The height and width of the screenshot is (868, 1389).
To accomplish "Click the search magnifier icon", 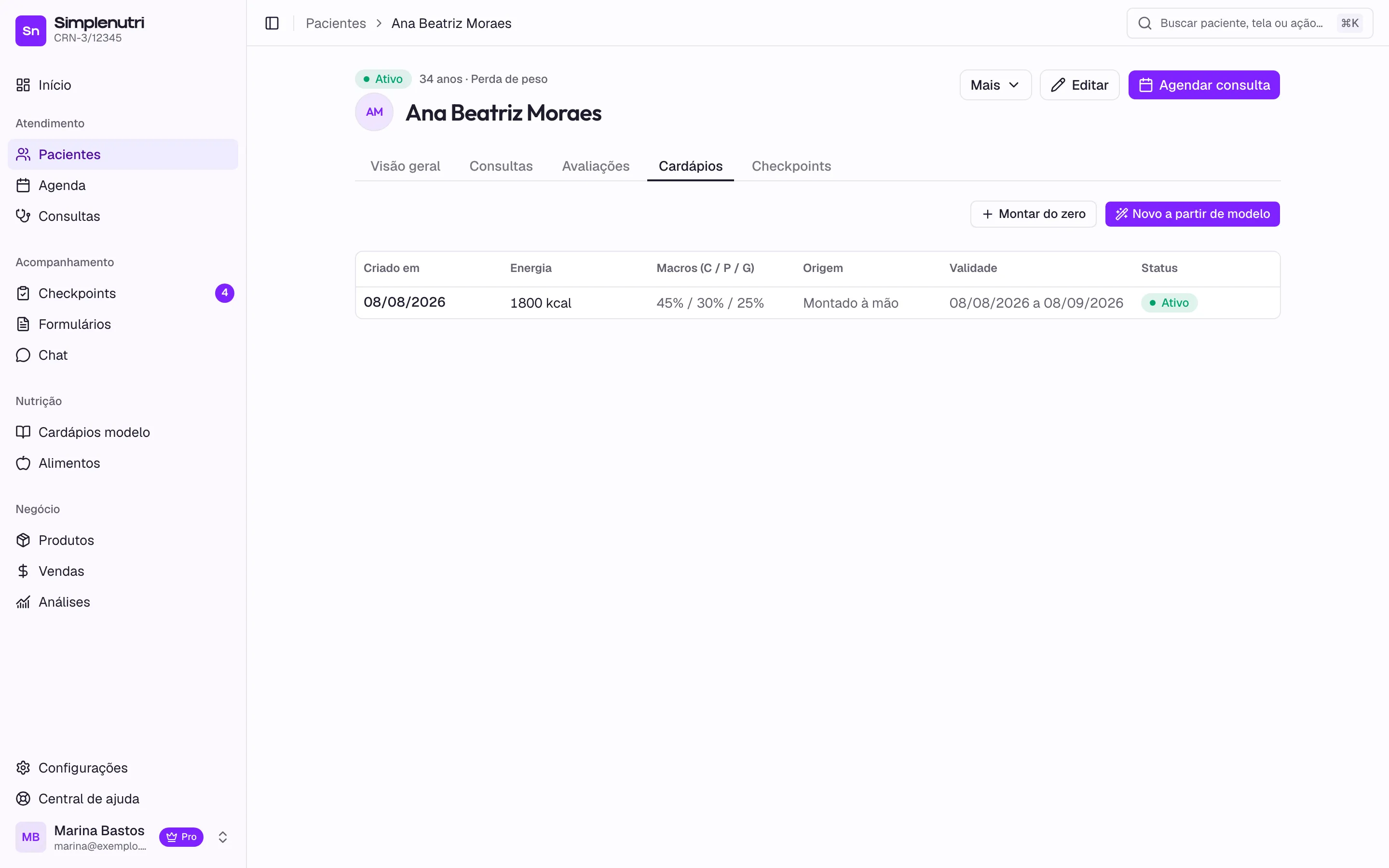I will click(x=1144, y=23).
